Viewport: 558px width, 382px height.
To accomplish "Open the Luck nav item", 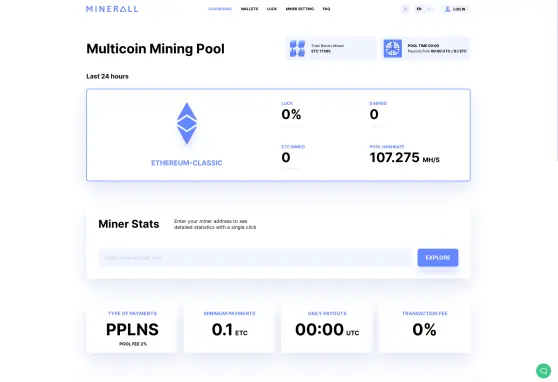I will pos(272,9).
